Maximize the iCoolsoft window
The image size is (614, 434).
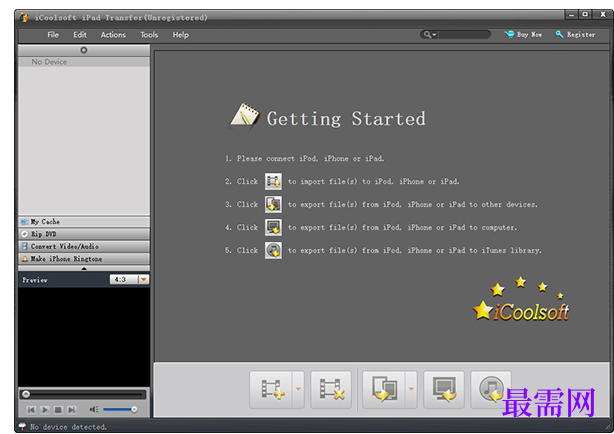click(x=585, y=15)
